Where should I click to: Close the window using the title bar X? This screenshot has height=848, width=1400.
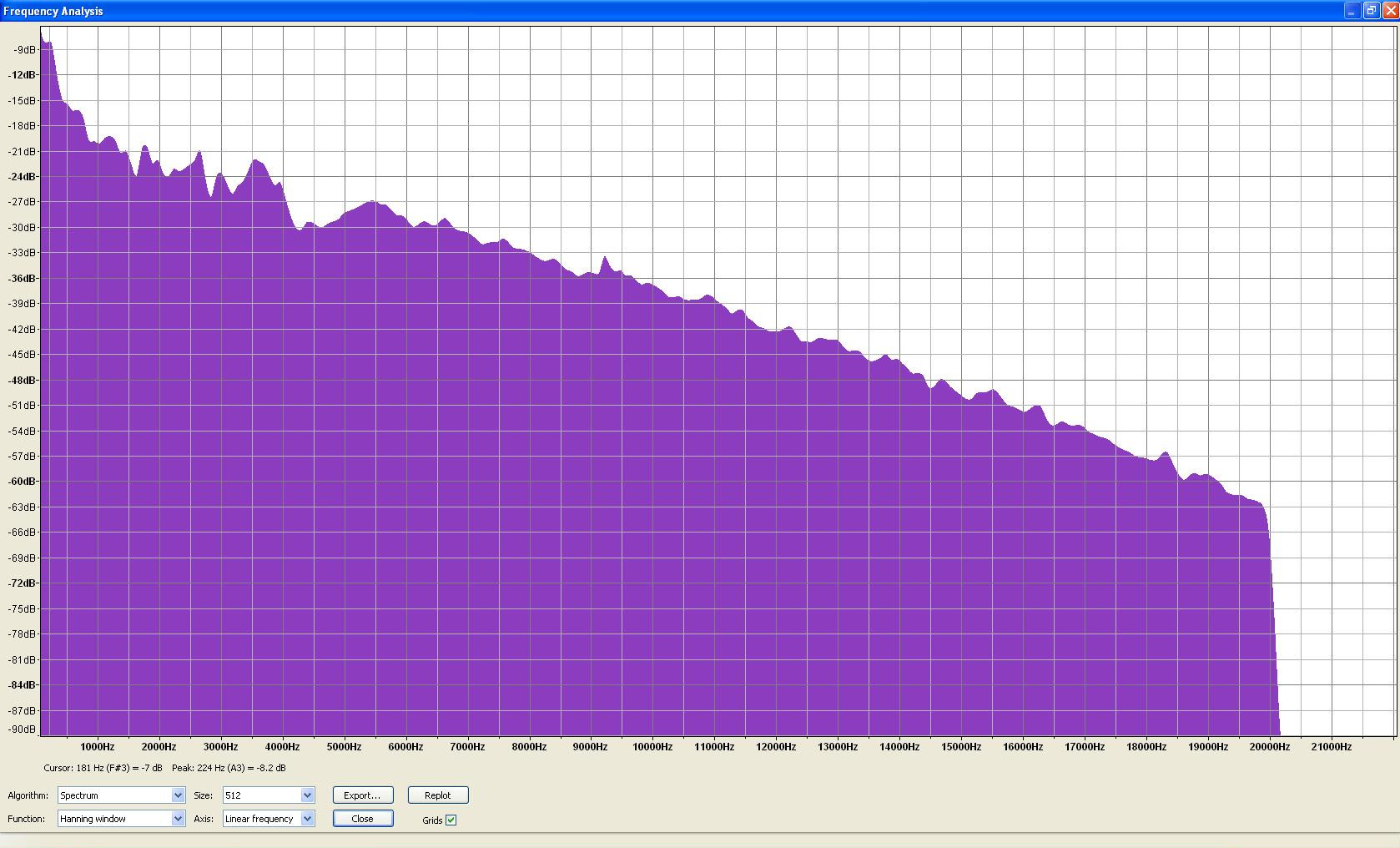coord(1390,11)
